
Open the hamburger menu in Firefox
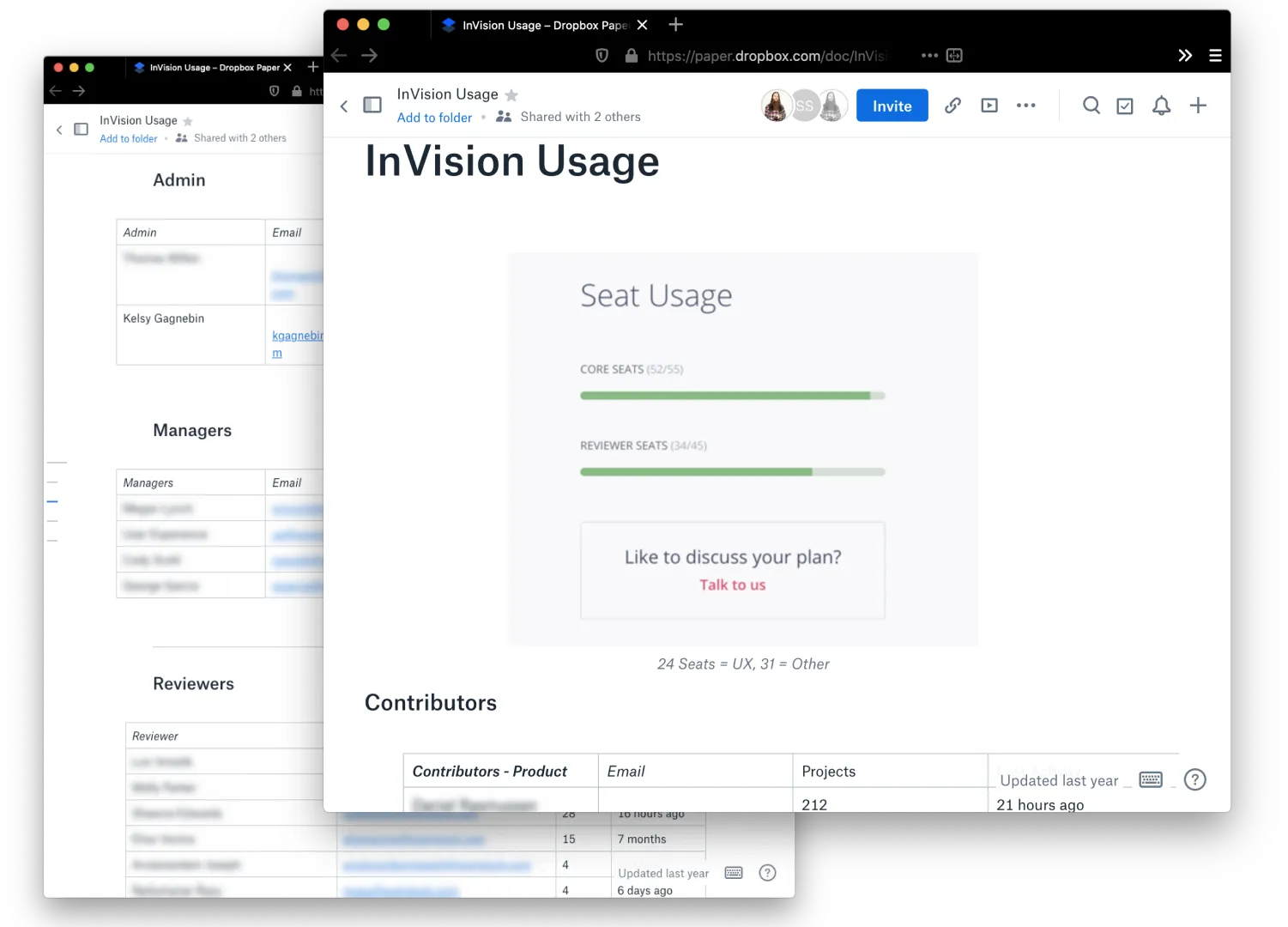tap(1215, 55)
